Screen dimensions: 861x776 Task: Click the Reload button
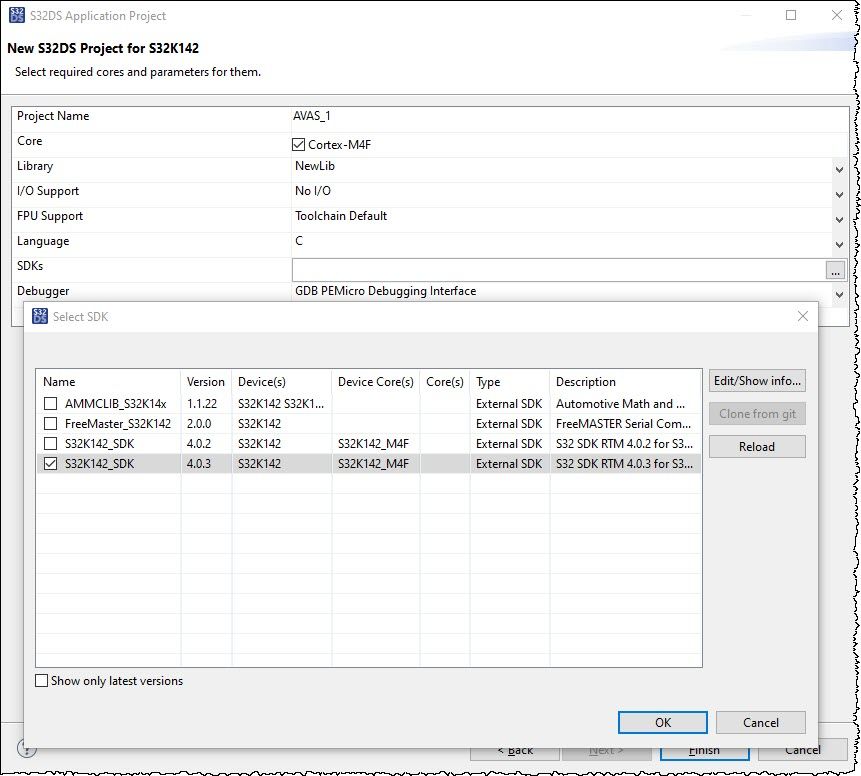coord(757,446)
